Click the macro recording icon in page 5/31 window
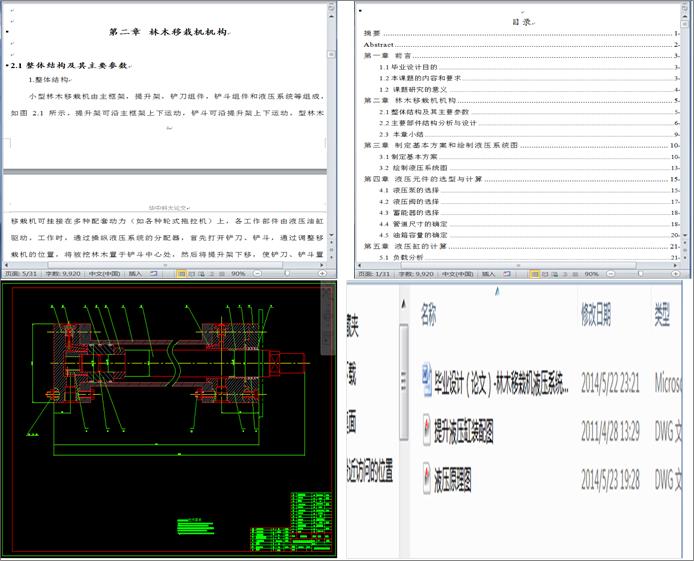Viewport: 694px width, 561px height. tap(154, 274)
